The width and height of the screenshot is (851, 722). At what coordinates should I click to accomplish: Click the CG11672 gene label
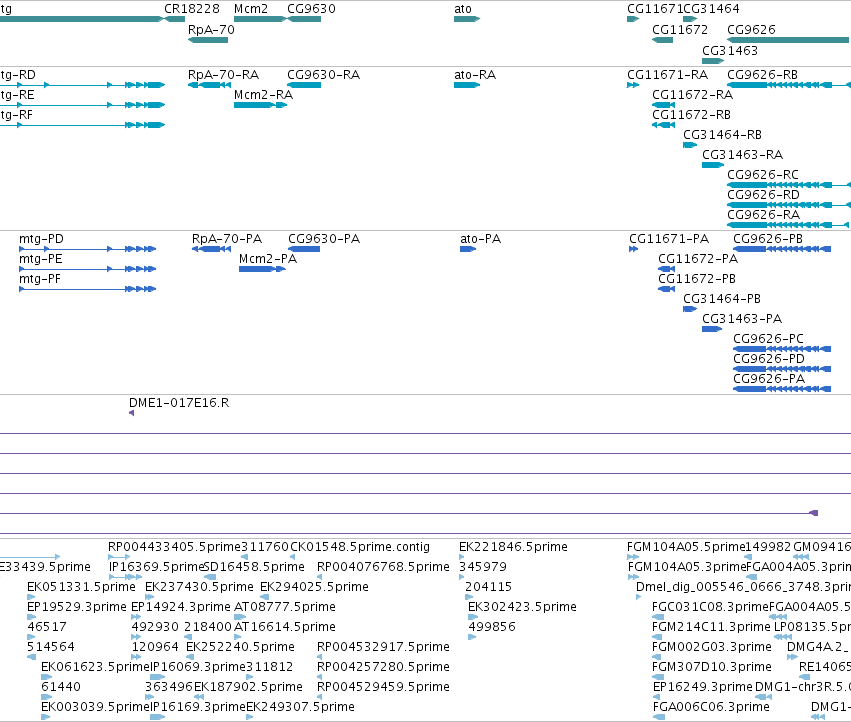pyautogui.click(x=679, y=30)
